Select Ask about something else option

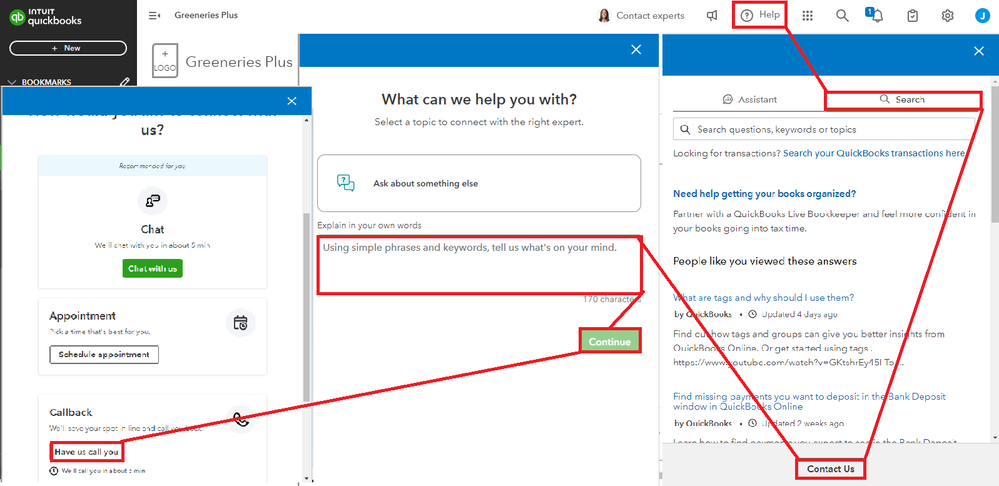(479, 183)
